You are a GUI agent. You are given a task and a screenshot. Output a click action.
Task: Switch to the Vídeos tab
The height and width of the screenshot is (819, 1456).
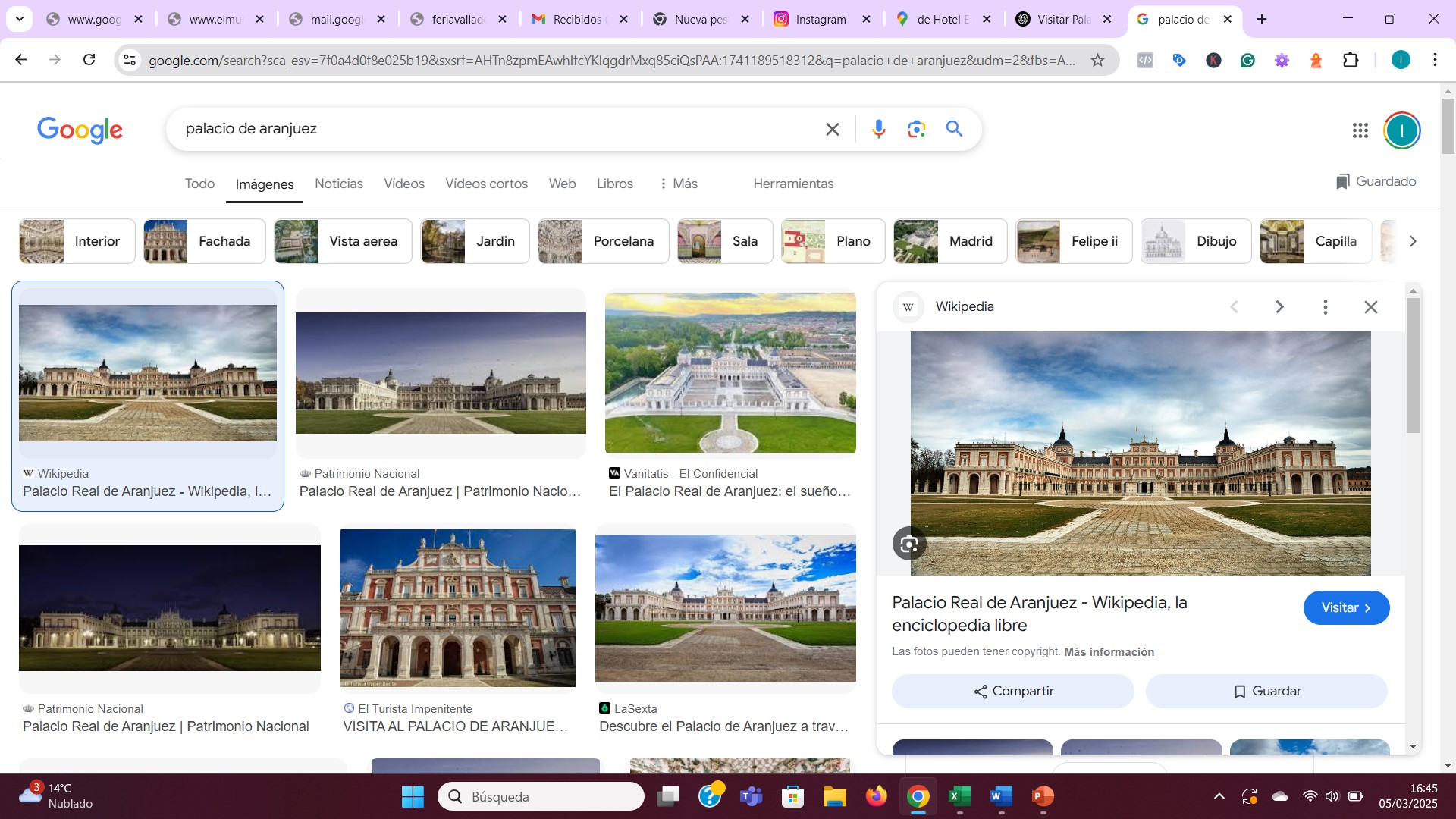pos(403,184)
